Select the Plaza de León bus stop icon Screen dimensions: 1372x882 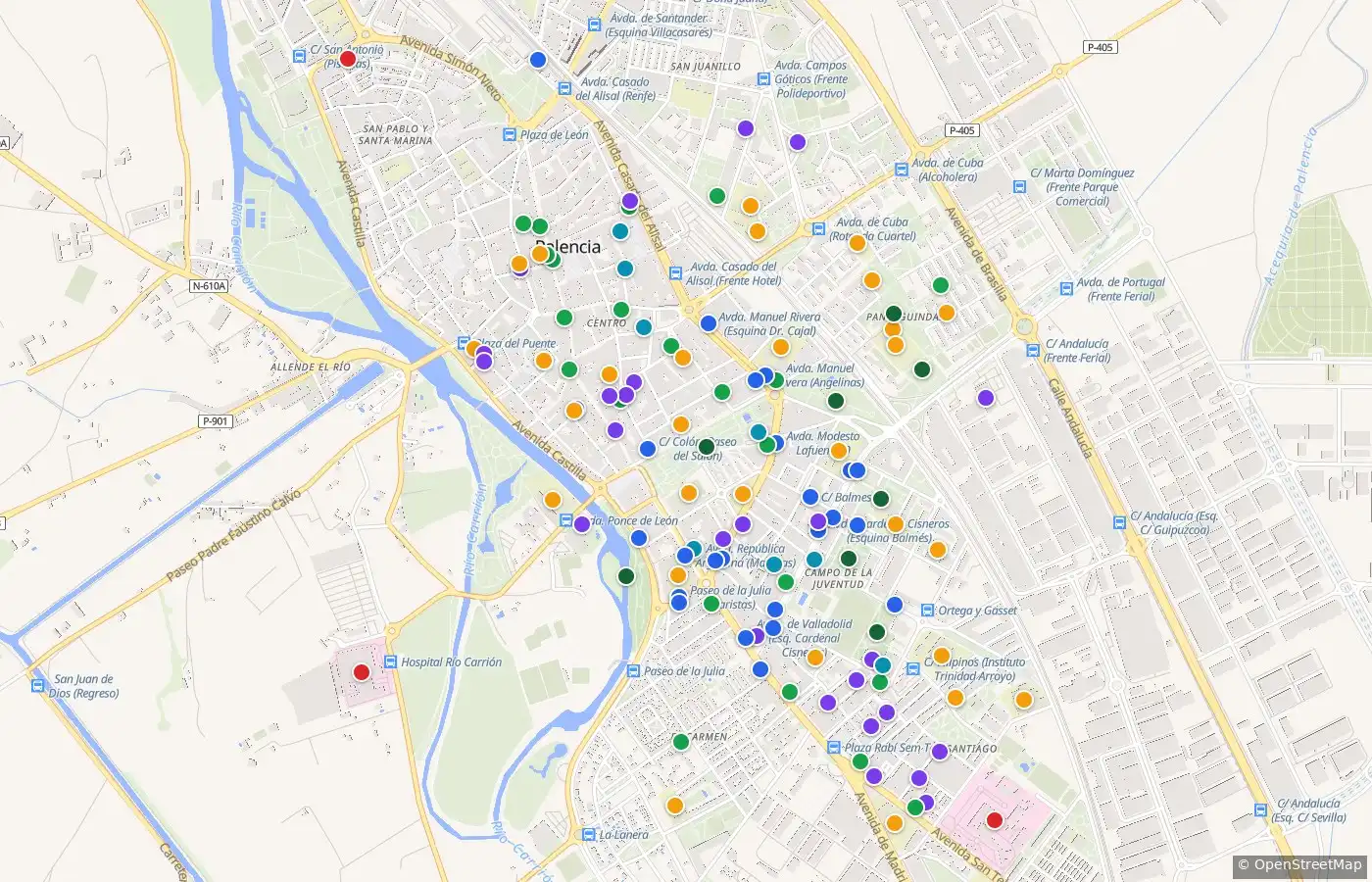click(x=509, y=134)
